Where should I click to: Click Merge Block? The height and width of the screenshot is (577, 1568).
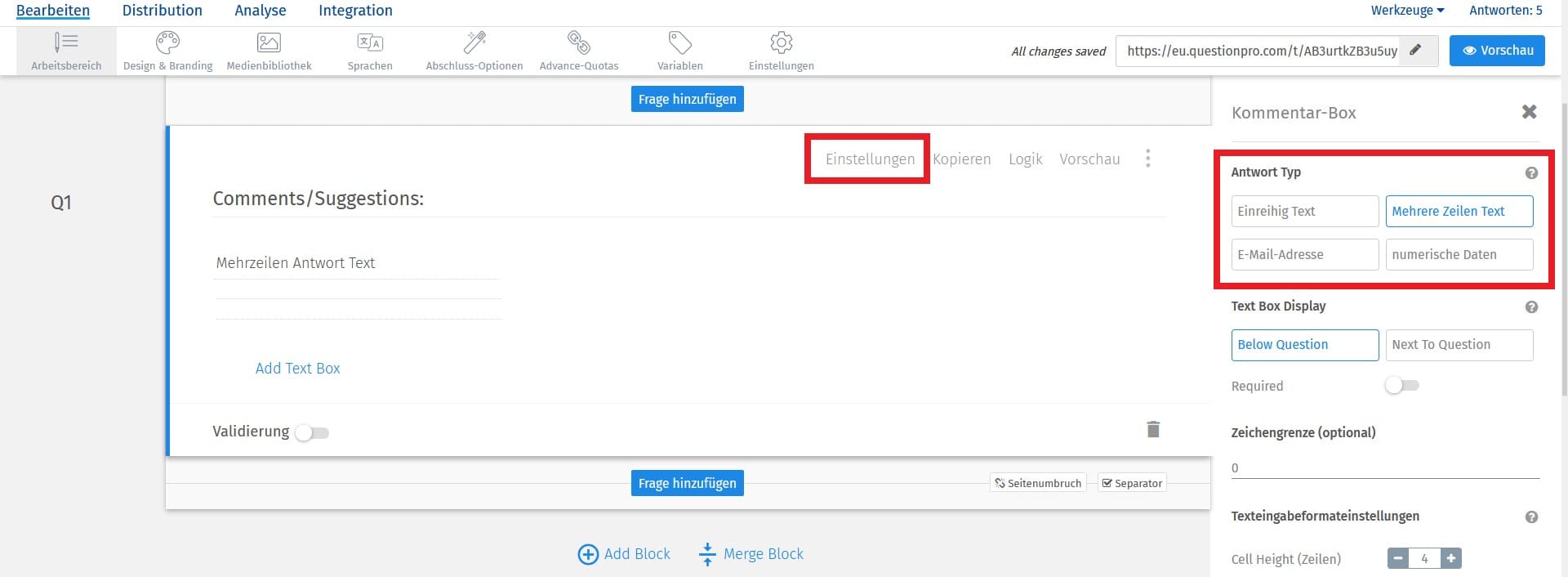pyautogui.click(x=751, y=553)
